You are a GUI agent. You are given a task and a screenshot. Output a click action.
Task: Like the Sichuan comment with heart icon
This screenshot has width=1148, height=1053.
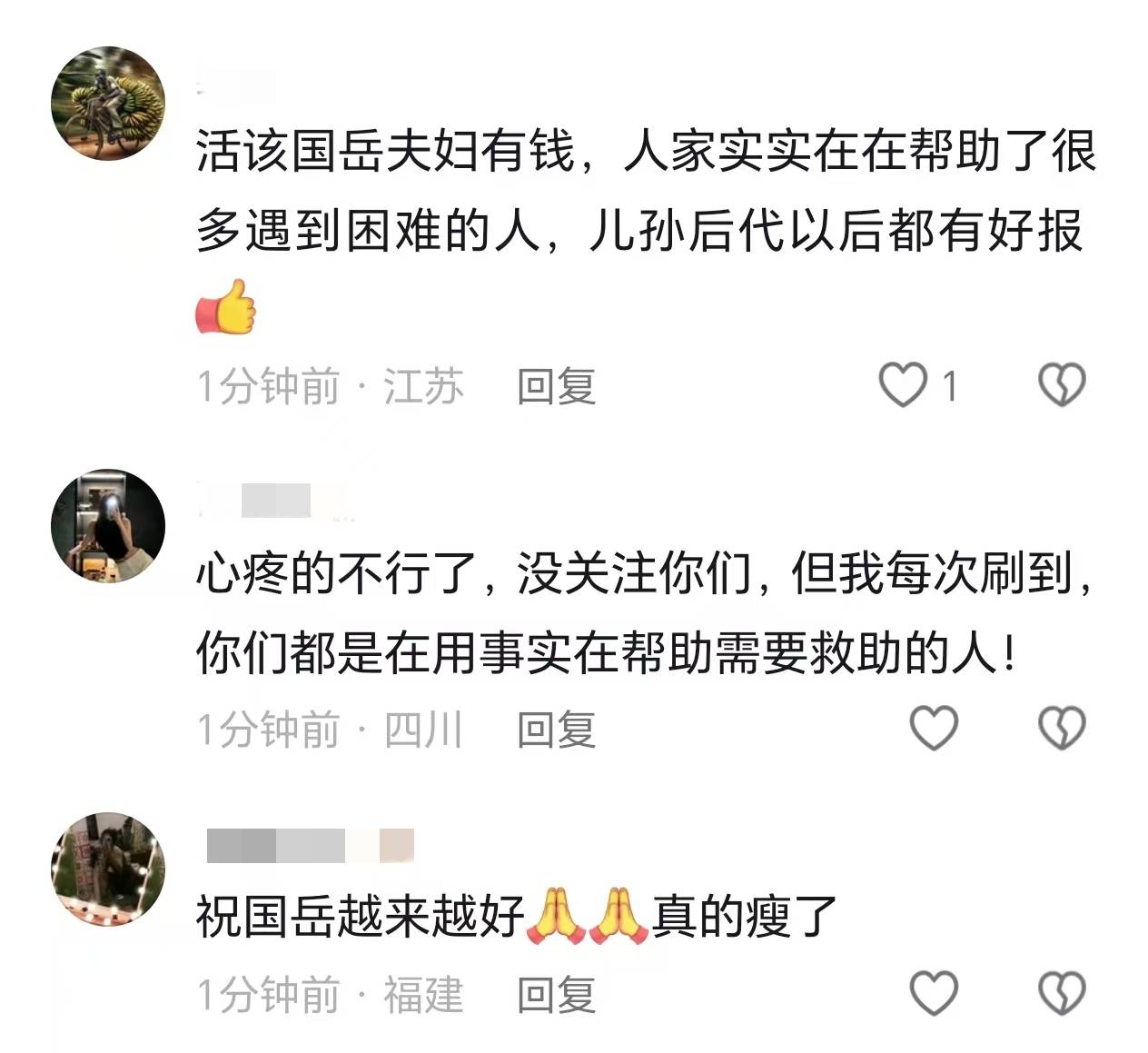tap(934, 728)
